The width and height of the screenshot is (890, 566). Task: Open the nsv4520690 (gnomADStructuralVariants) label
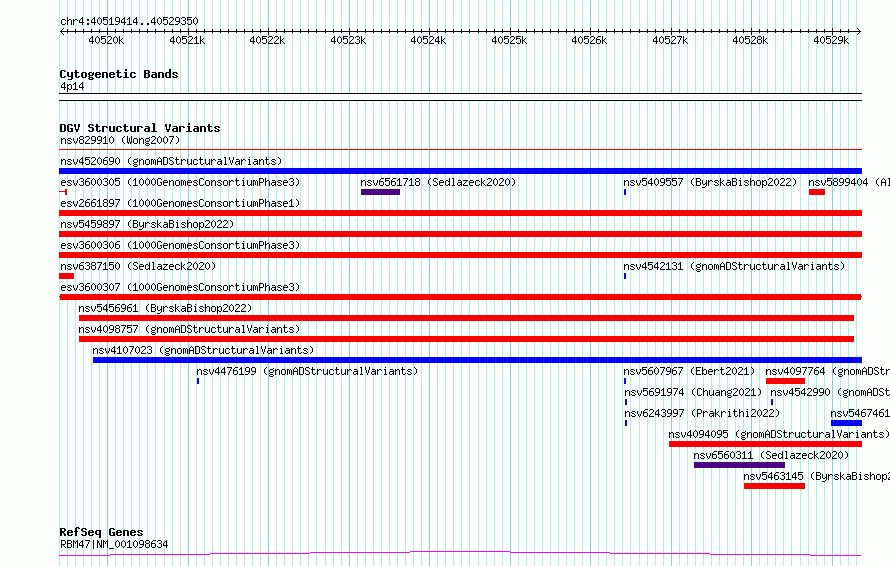point(171,161)
